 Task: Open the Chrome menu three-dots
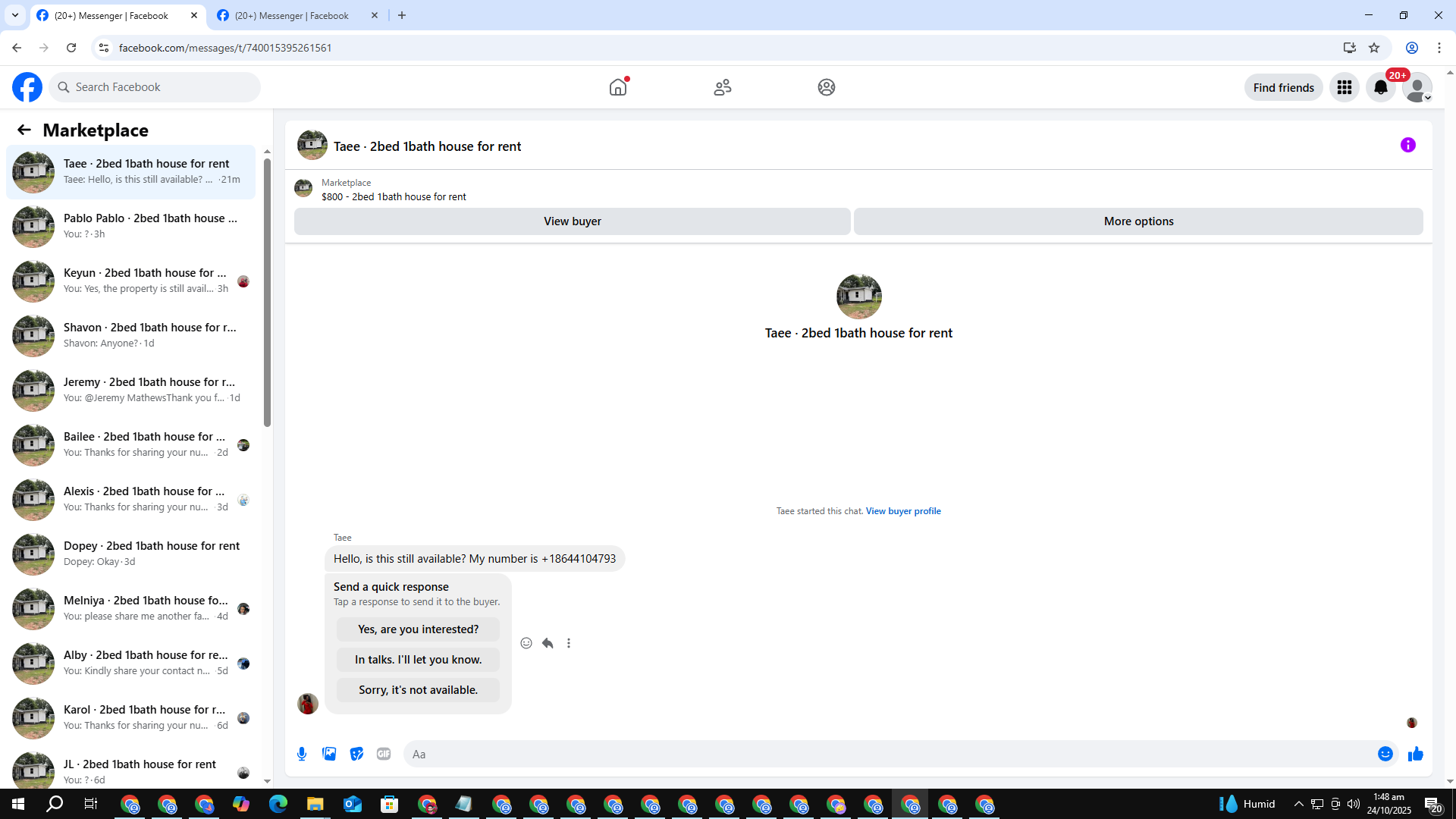1439,48
